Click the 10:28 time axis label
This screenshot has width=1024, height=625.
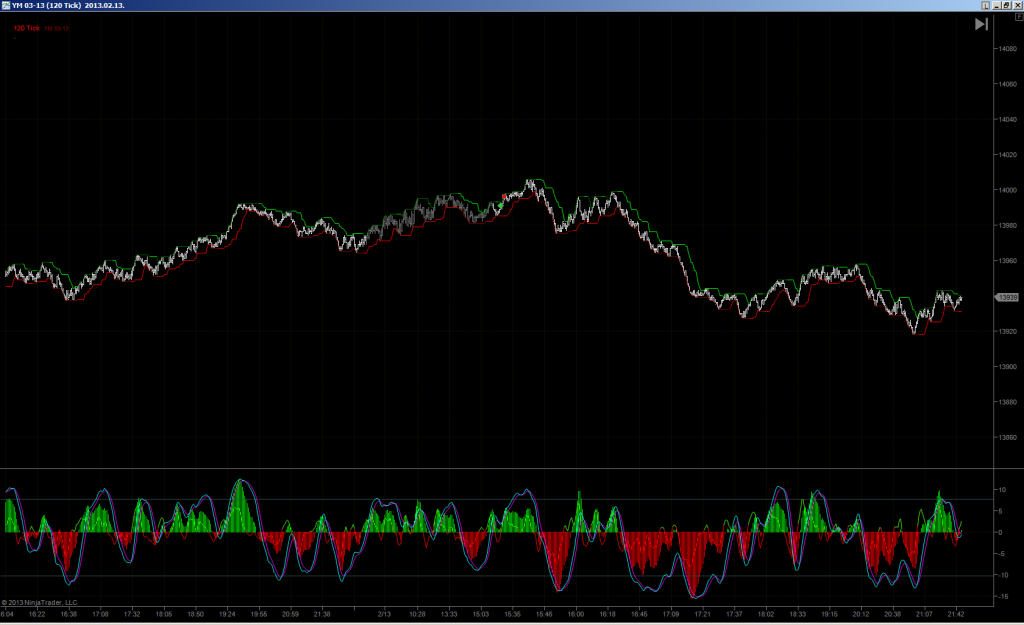tap(417, 614)
